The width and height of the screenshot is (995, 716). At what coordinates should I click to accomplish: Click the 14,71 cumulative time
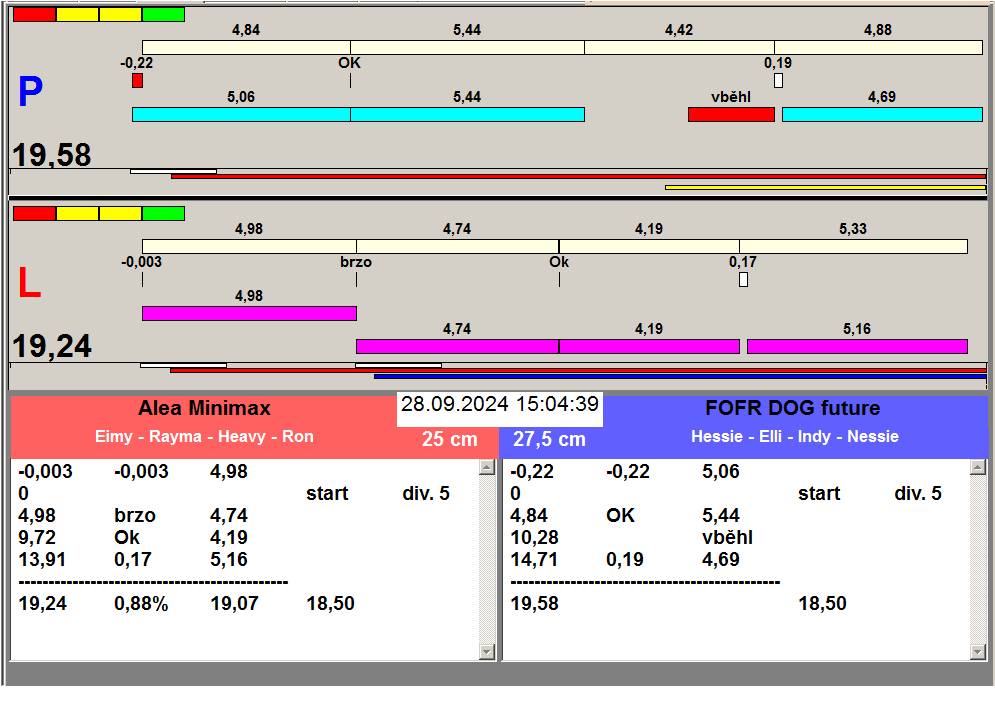pyautogui.click(x=534, y=560)
